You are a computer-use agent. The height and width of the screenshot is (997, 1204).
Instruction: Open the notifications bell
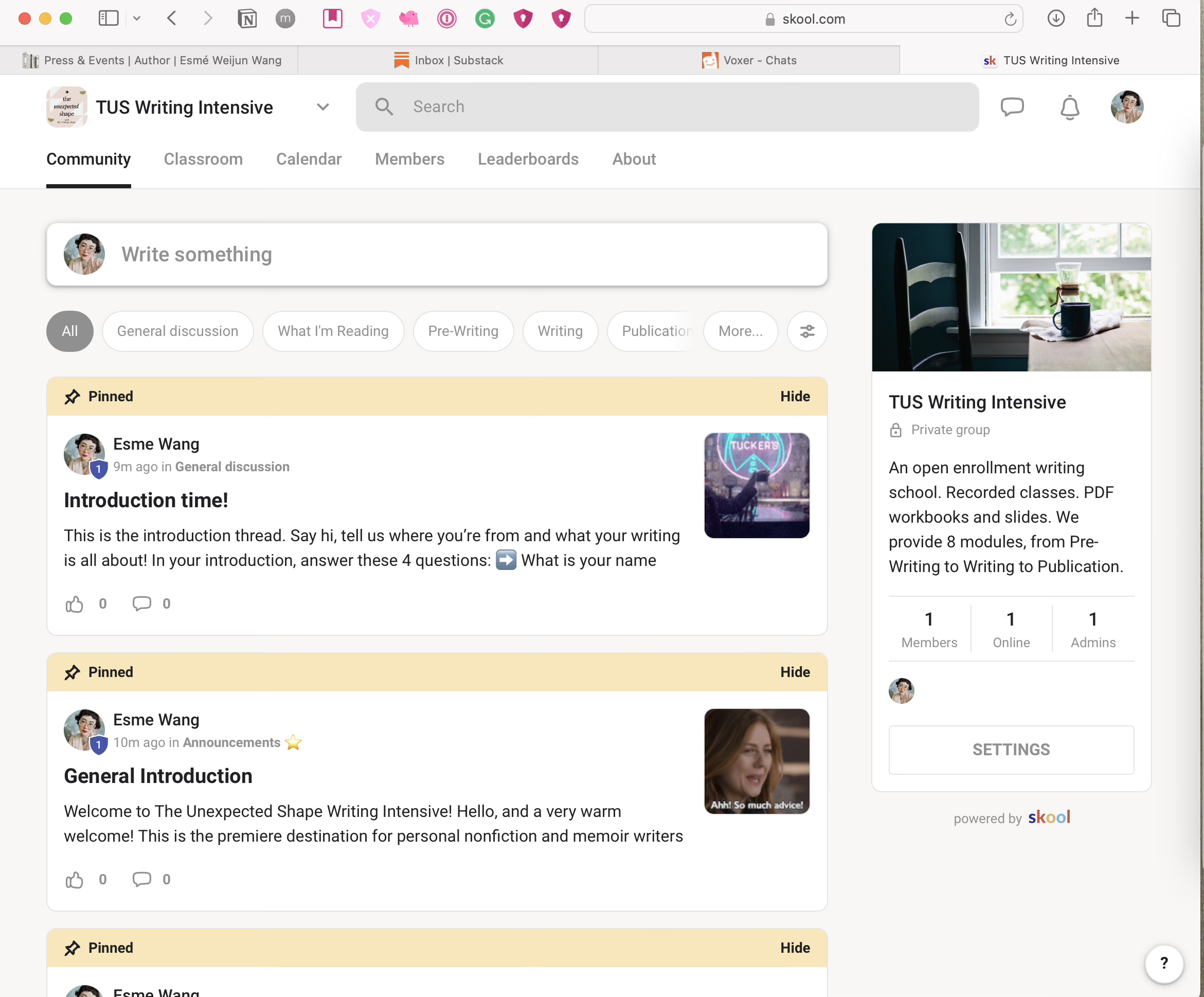point(1069,108)
